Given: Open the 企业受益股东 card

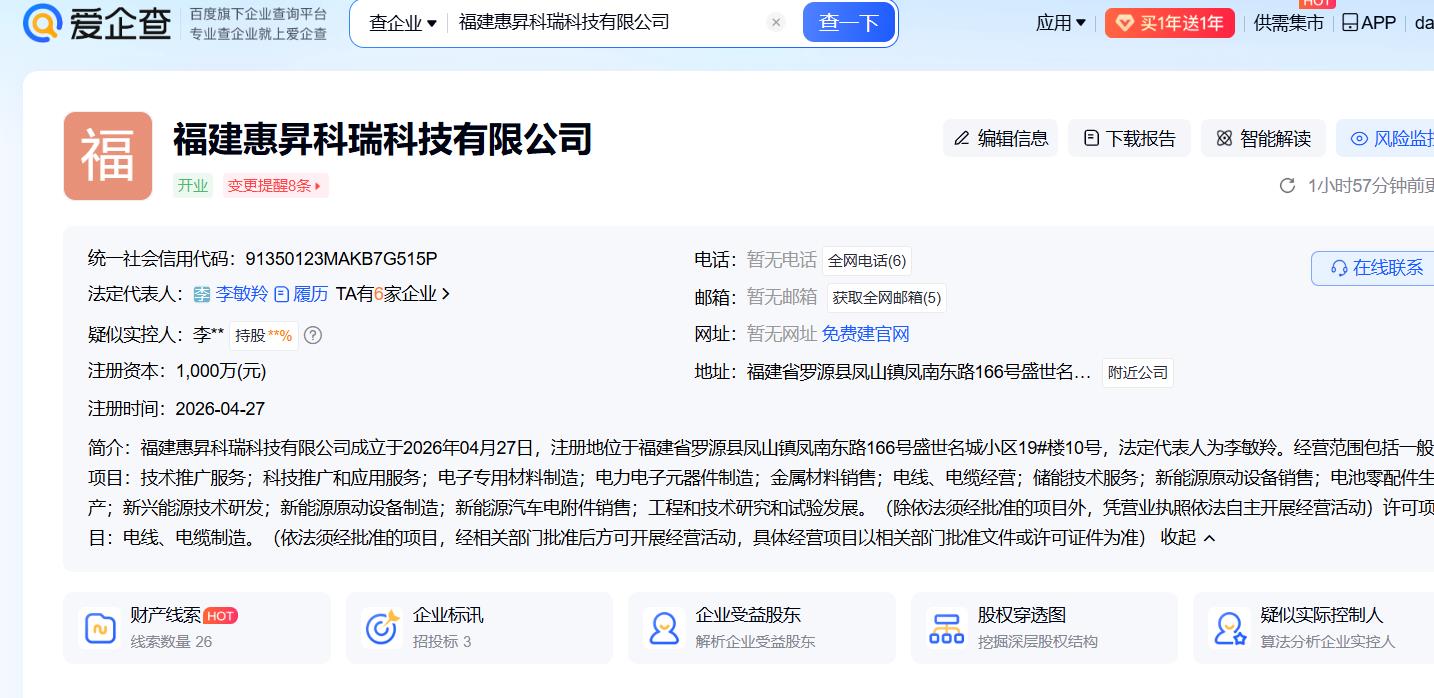Looking at the screenshot, I should pos(762,627).
